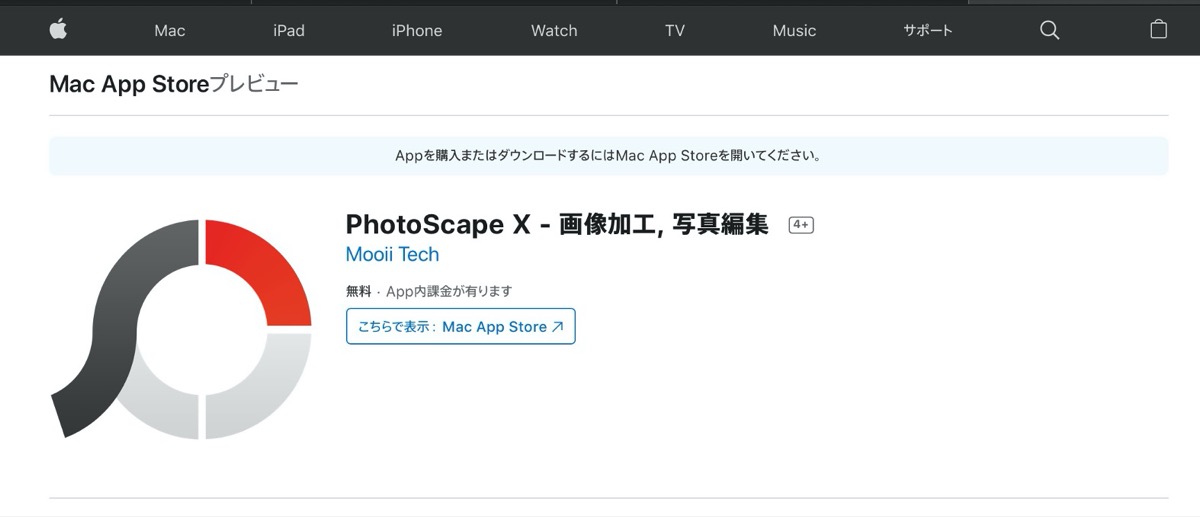Open the TV menu item

[x=675, y=31]
